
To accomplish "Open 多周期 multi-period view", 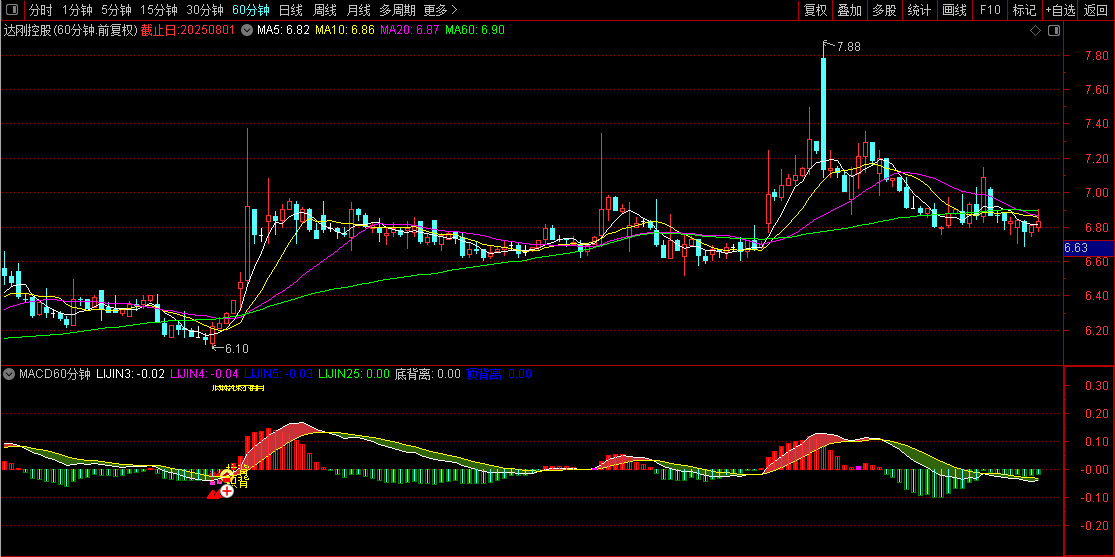I will pyautogui.click(x=397, y=10).
